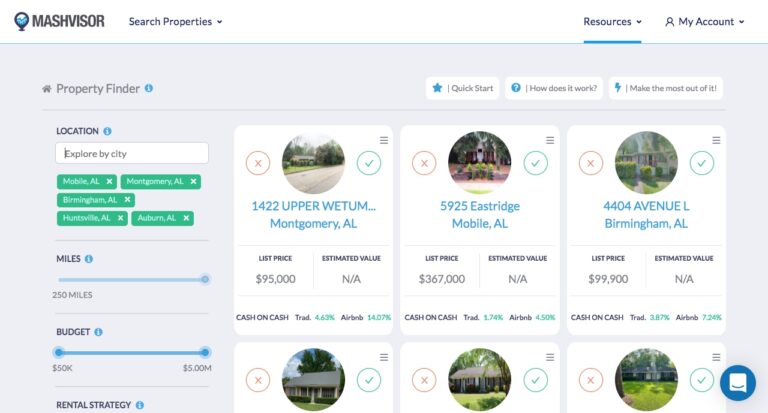Open the chat support bubble
768x413 pixels.
tap(737, 382)
